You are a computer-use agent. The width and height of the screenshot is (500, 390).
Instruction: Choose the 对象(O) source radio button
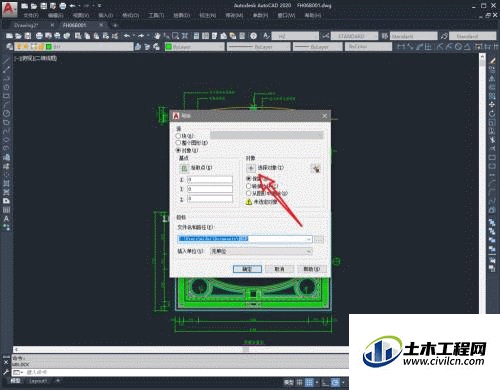click(178, 150)
